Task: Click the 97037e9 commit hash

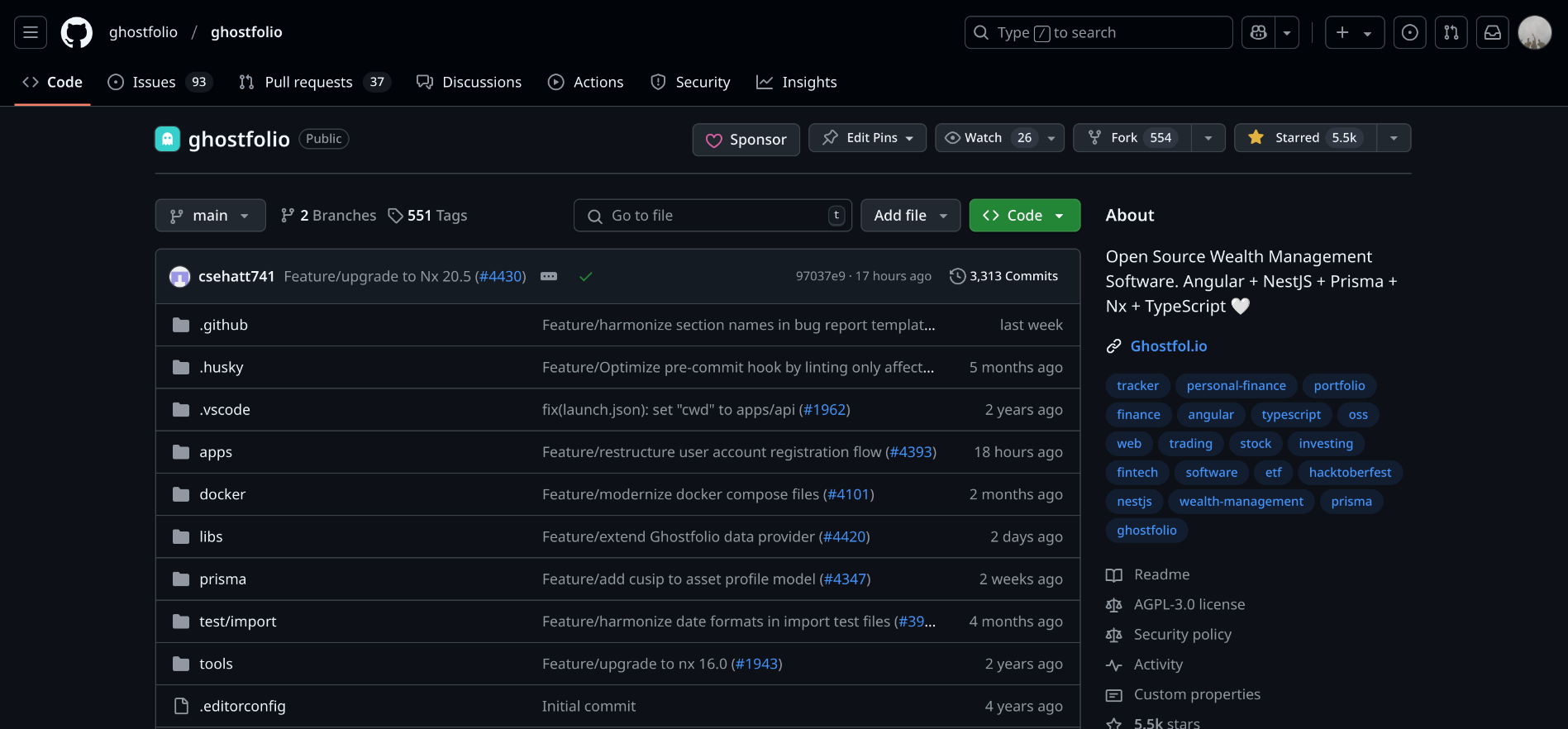Action: (x=820, y=276)
